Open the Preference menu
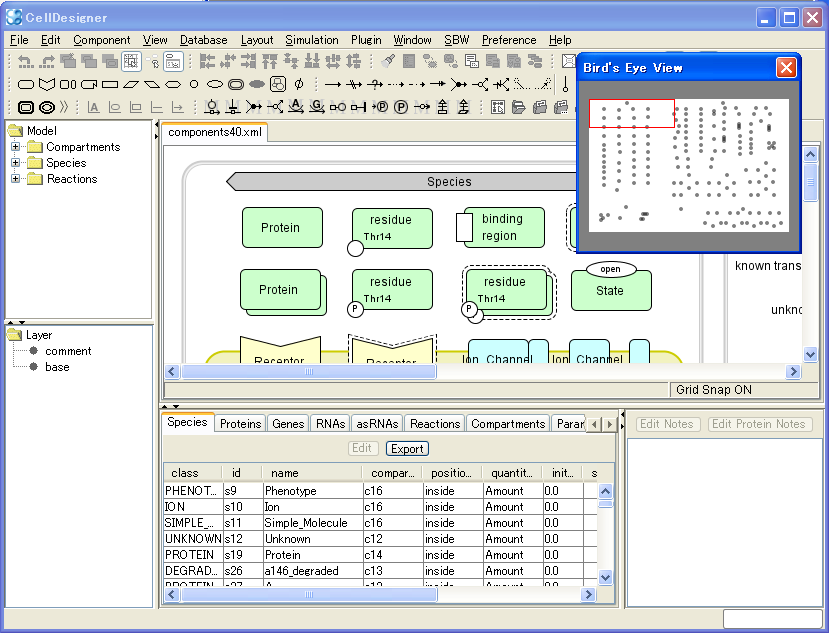This screenshot has height=633, width=829. point(509,40)
